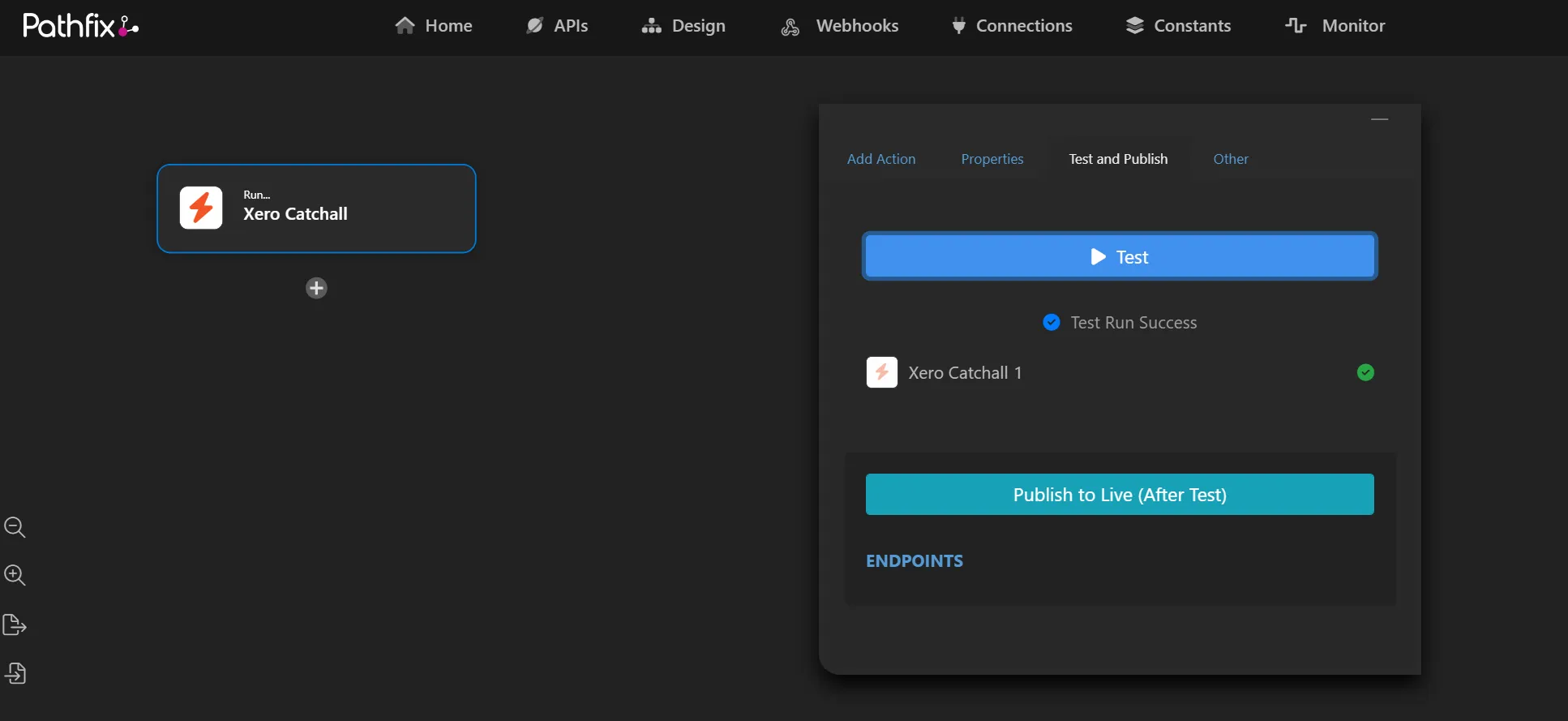
Task: Navigate to Webhooks
Action: pos(839,26)
